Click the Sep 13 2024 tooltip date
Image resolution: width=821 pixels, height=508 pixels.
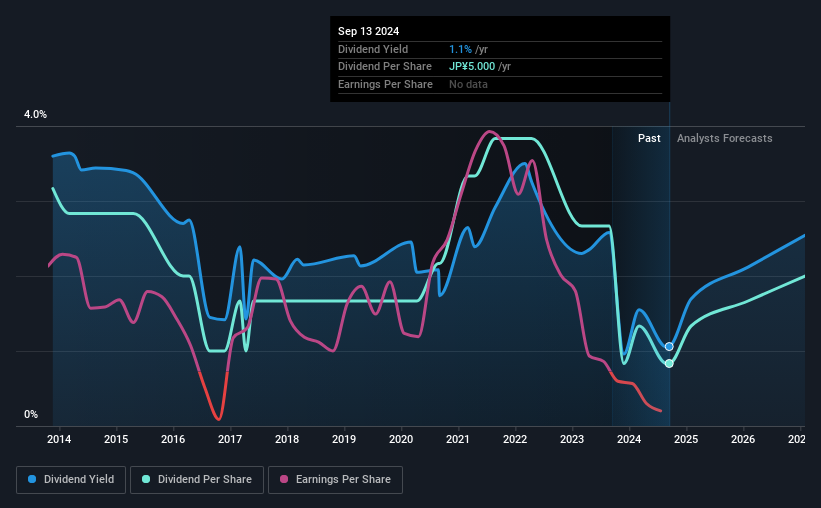point(369,31)
